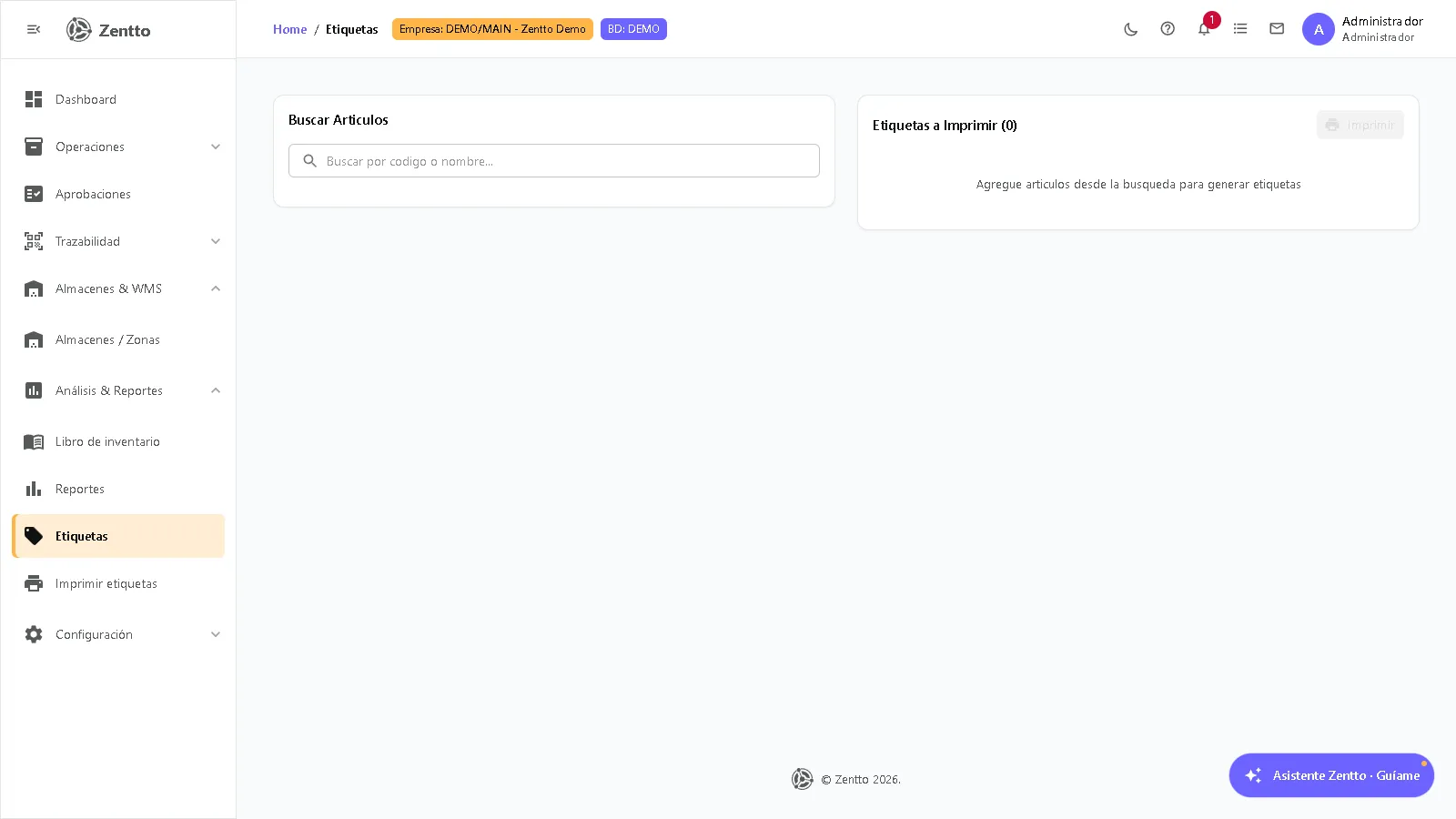This screenshot has height=819, width=1456.
Task: Click the Administrador user name
Action: (x=1382, y=21)
